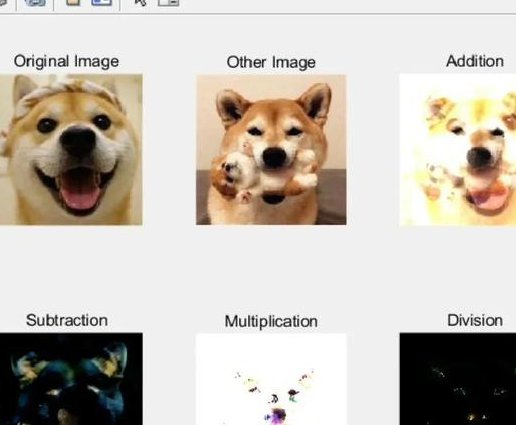The width and height of the screenshot is (516, 425).
Task: Click the black nose in Original Image
Action: (x=78, y=142)
